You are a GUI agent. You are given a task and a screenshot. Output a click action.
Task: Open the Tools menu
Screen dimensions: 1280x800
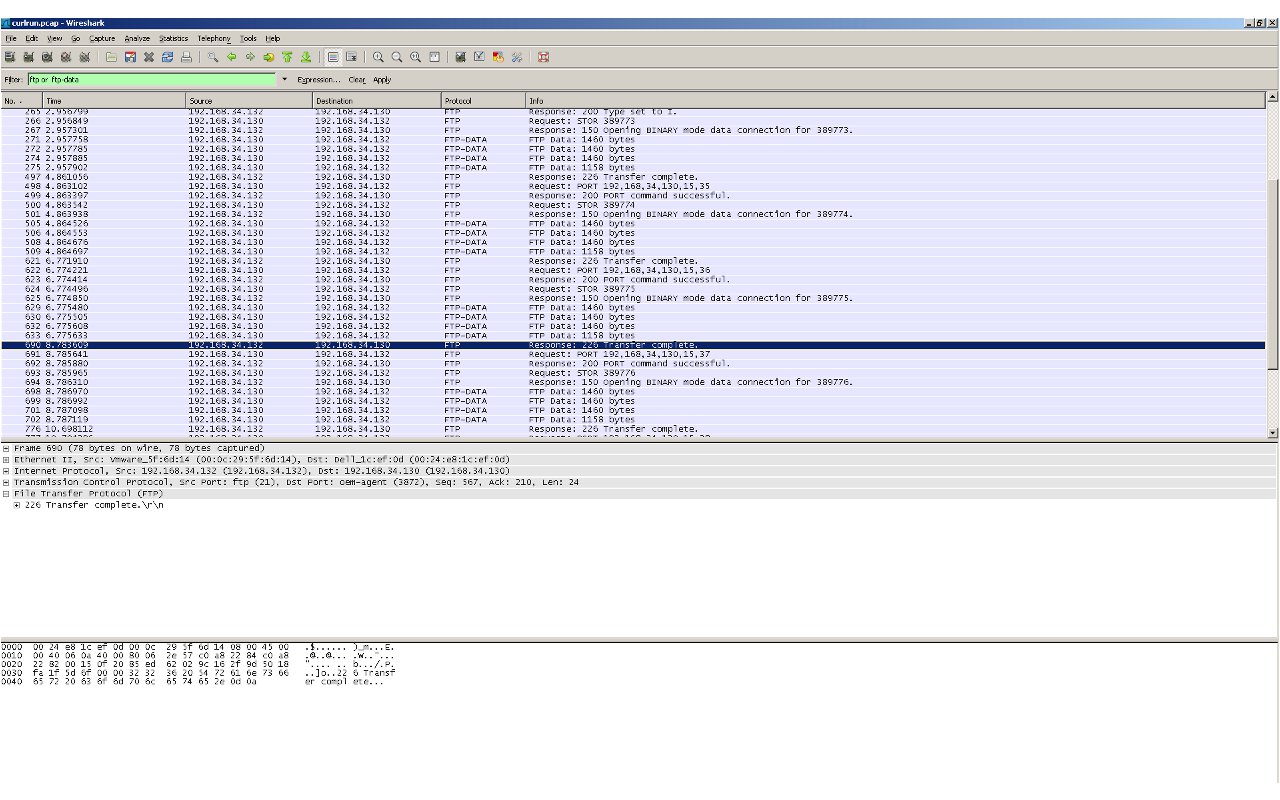249,38
